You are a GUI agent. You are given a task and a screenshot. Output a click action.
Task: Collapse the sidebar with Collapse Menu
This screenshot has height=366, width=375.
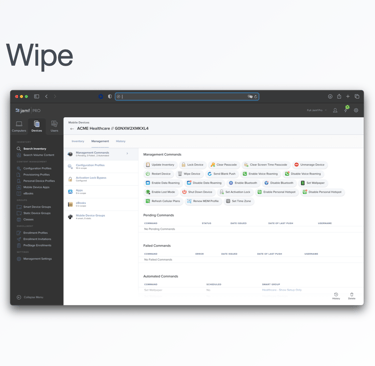click(30, 297)
